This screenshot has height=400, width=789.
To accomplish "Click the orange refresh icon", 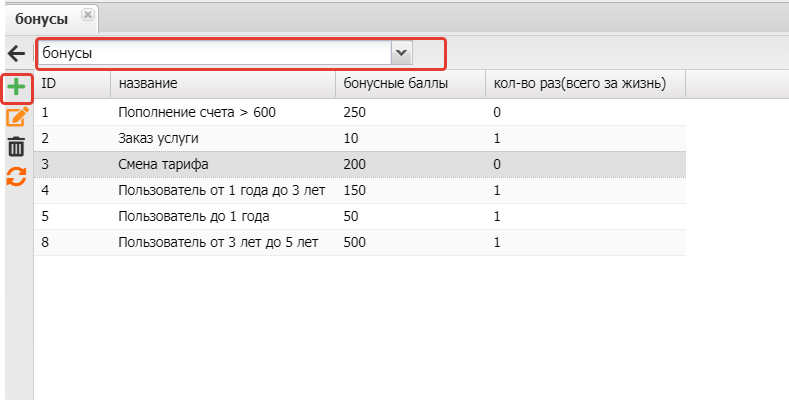I will point(16,176).
